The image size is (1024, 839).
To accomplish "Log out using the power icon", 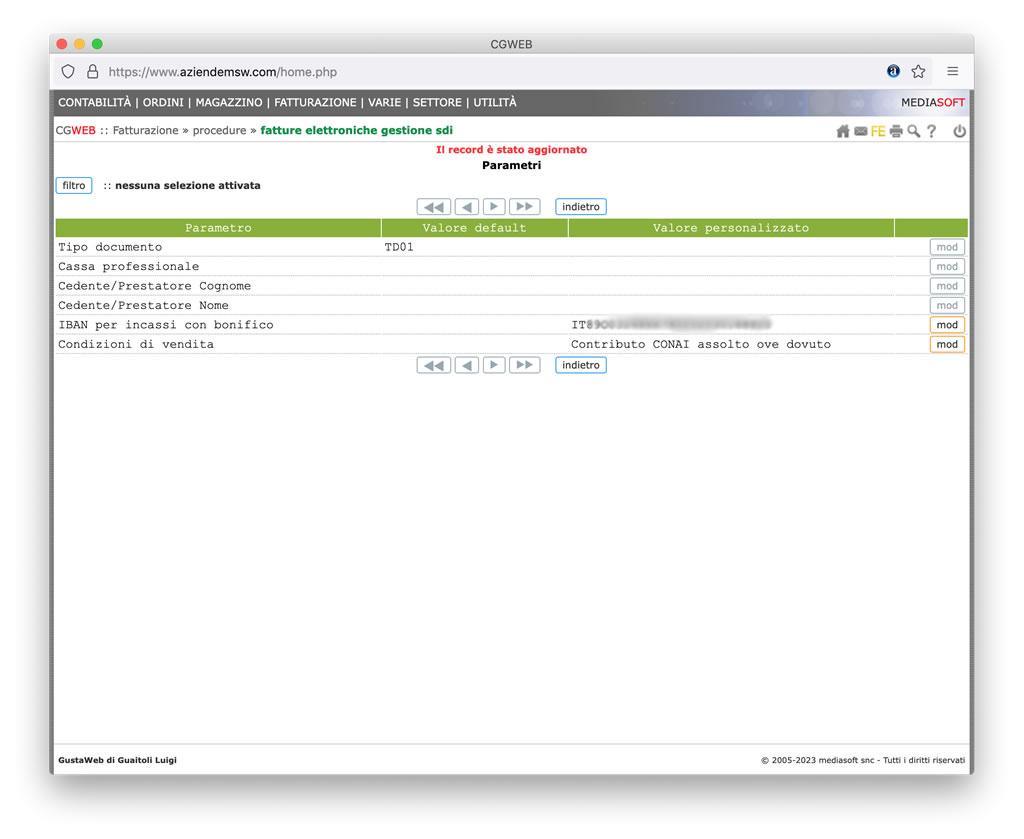I will point(959,131).
